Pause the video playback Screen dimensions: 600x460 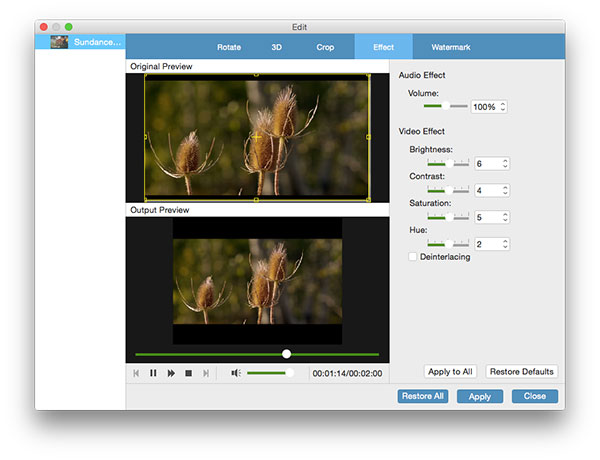tap(153, 373)
